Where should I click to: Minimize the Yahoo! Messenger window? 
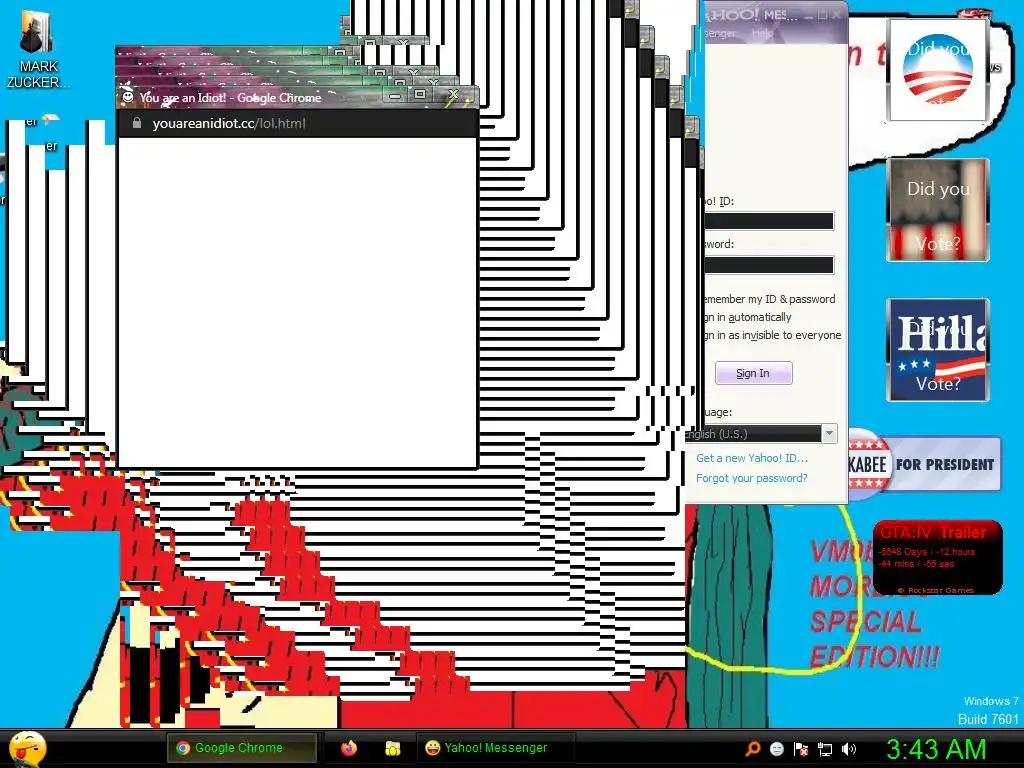pyautogui.click(x=809, y=15)
